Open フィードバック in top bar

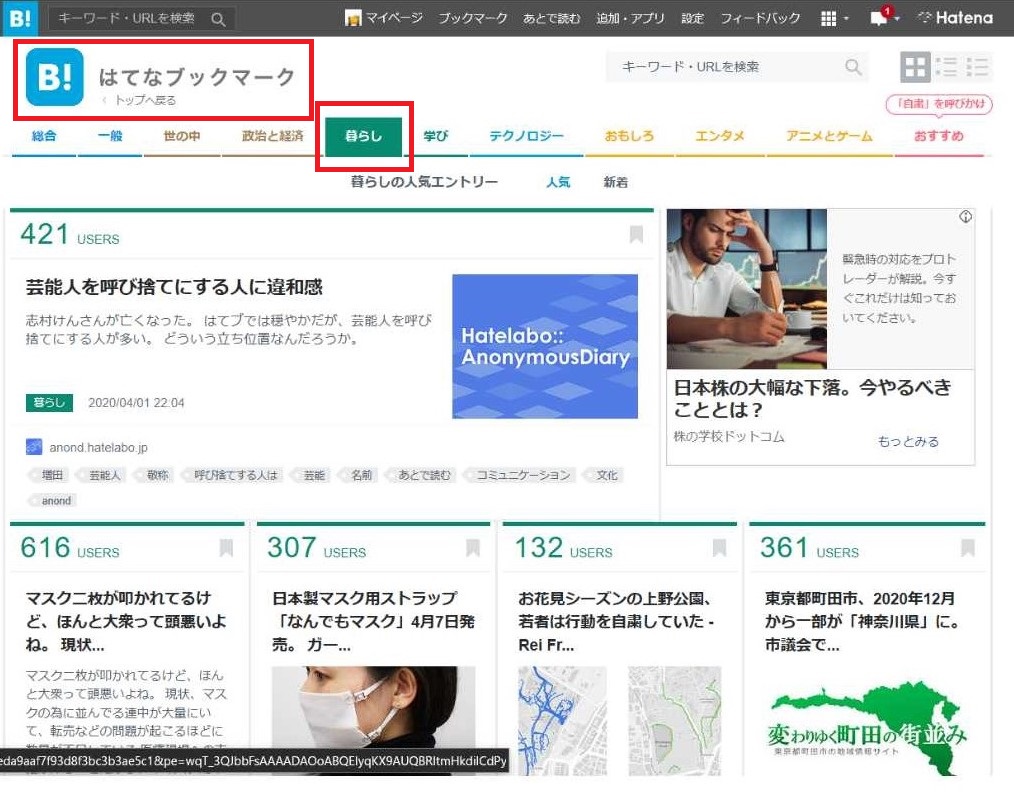coord(760,18)
